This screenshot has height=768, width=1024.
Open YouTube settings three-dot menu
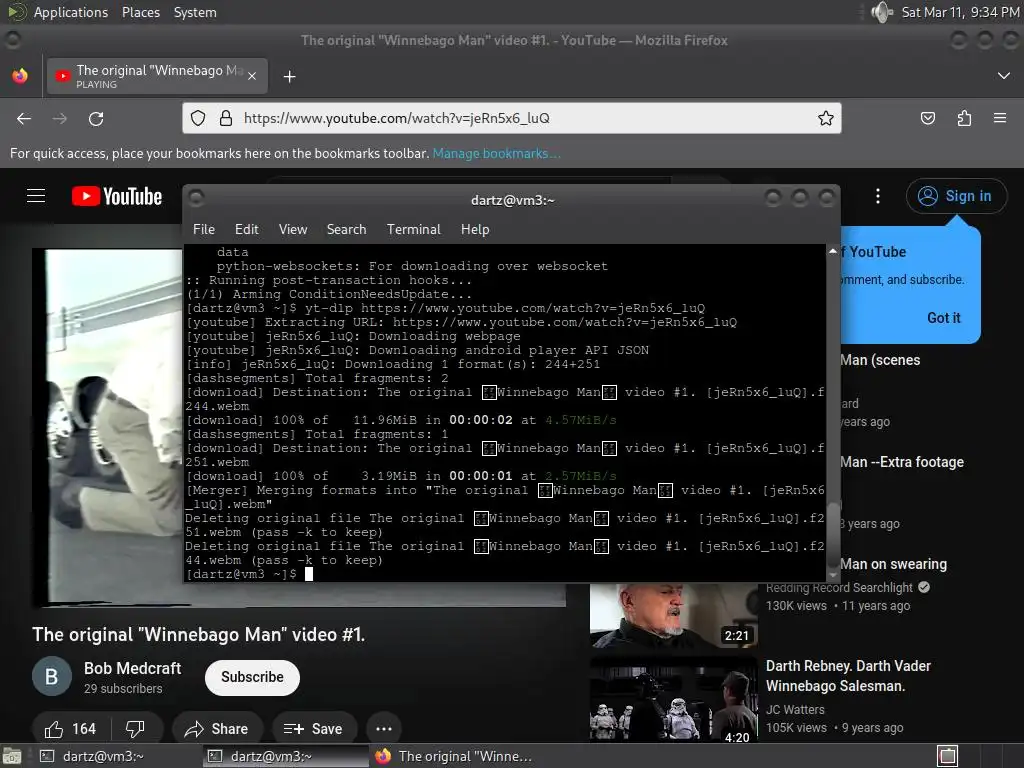[878, 196]
